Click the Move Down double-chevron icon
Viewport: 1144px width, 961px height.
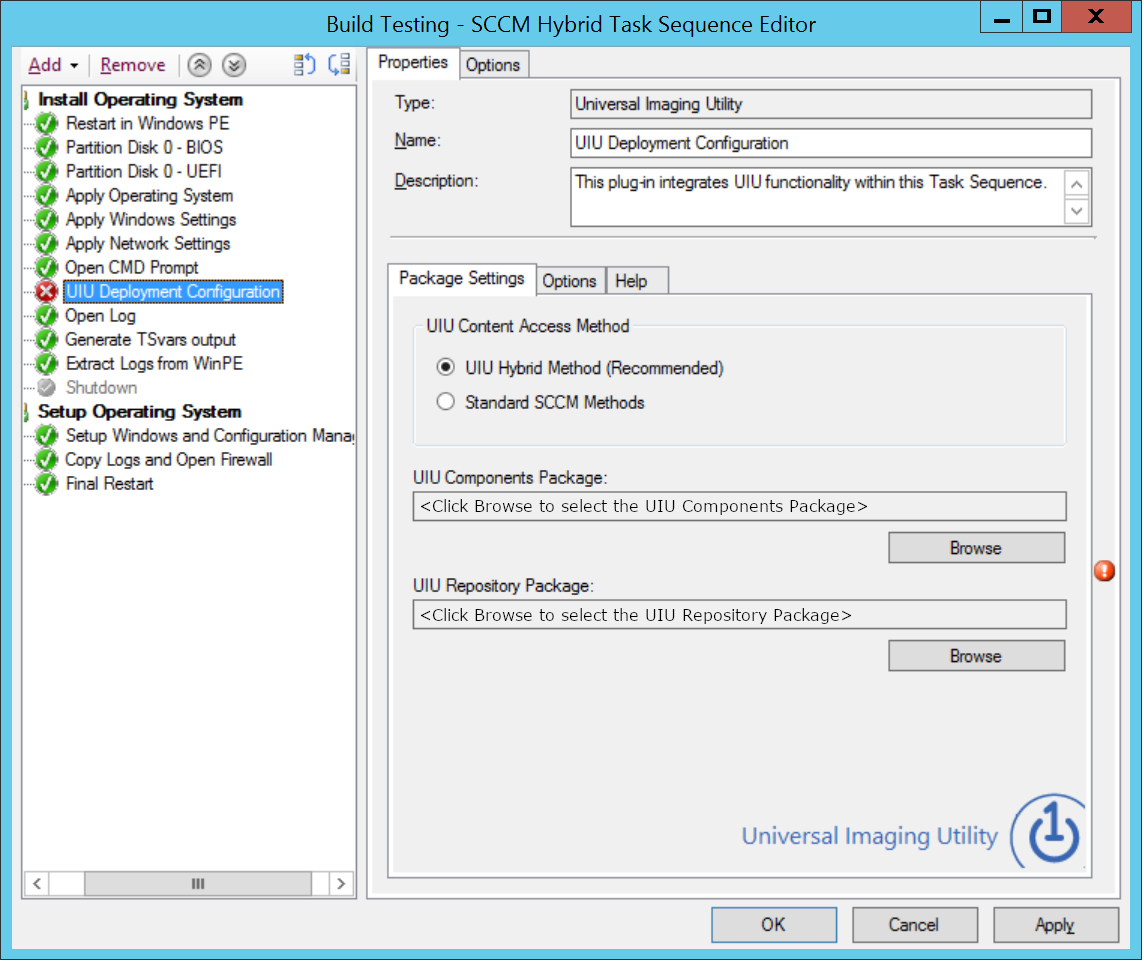click(233, 65)
